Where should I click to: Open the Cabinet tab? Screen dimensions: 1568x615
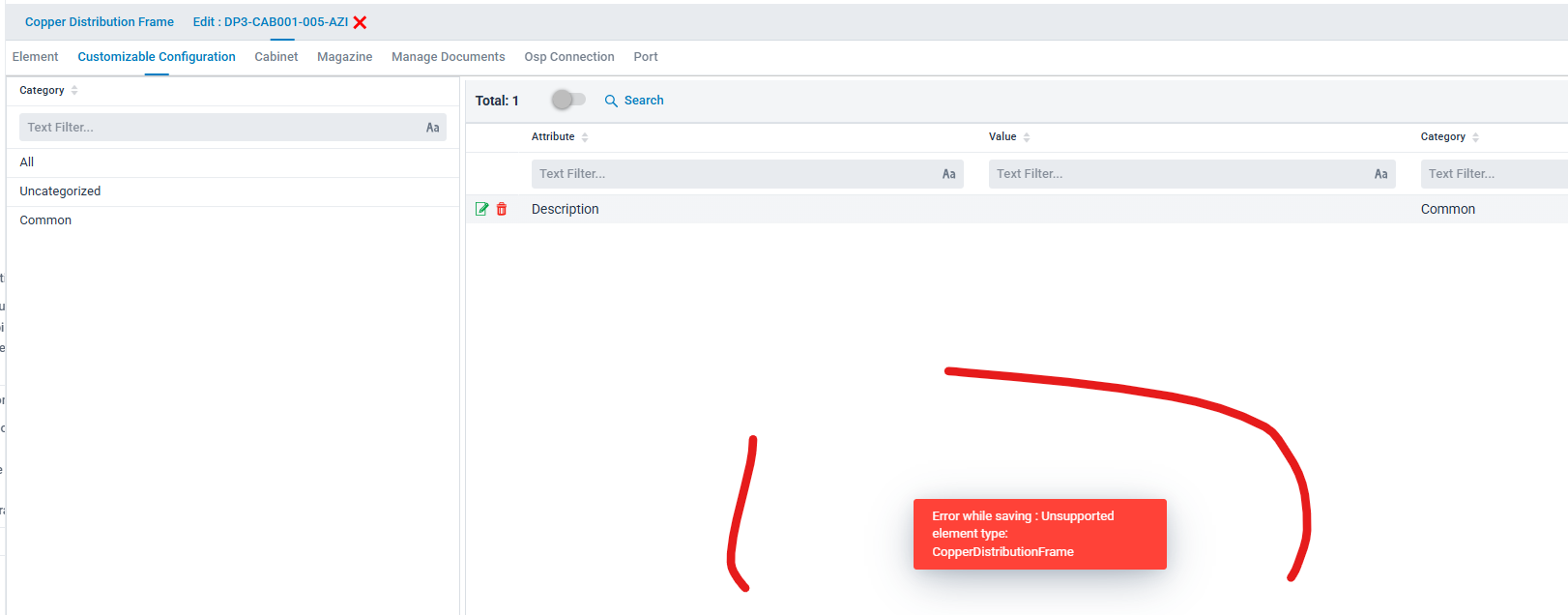click(276, 57)
